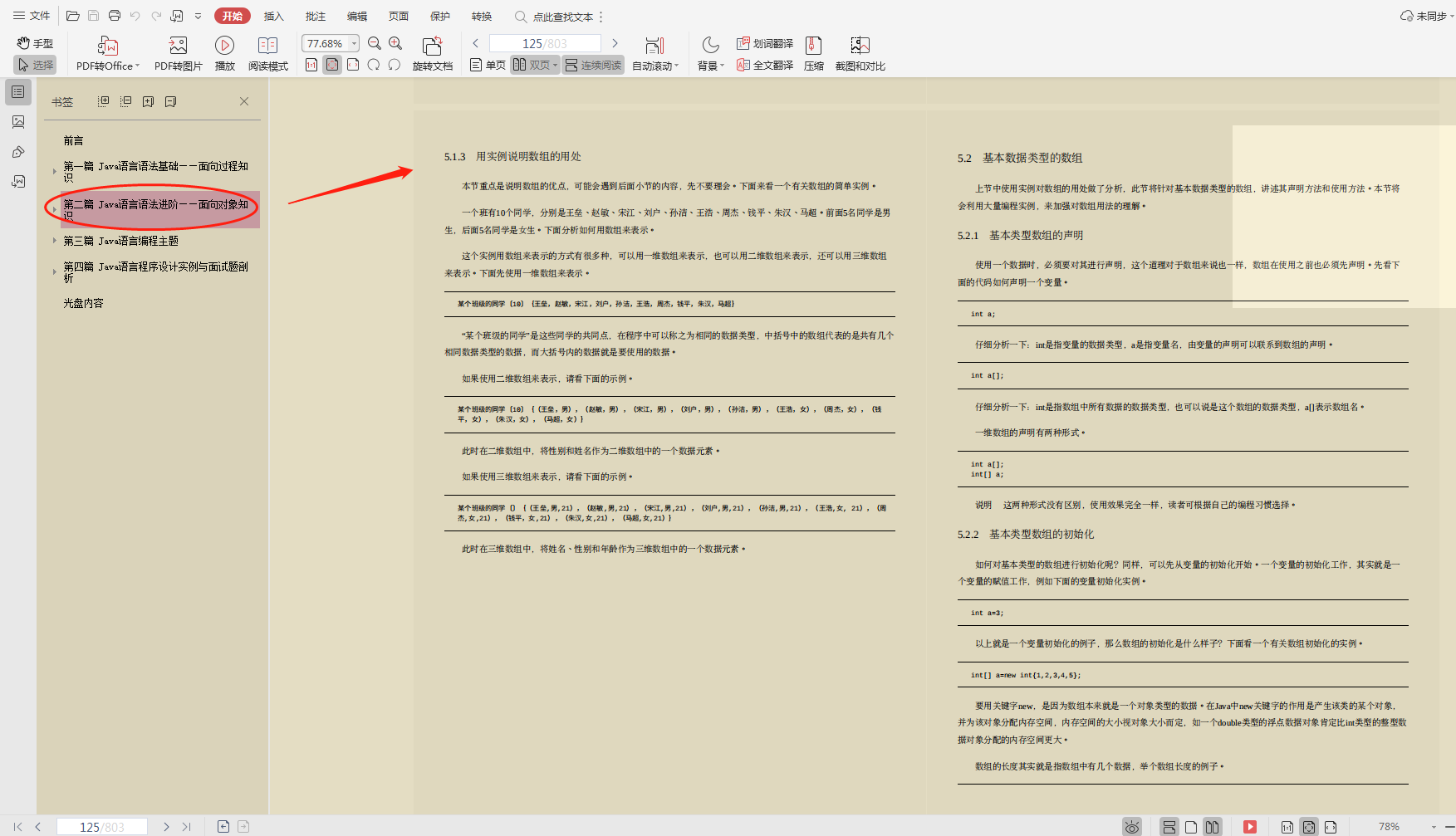Toggle the 双页 double page view
The height and width of the screenshot is (836, 1456).
[x=535, y=65]
